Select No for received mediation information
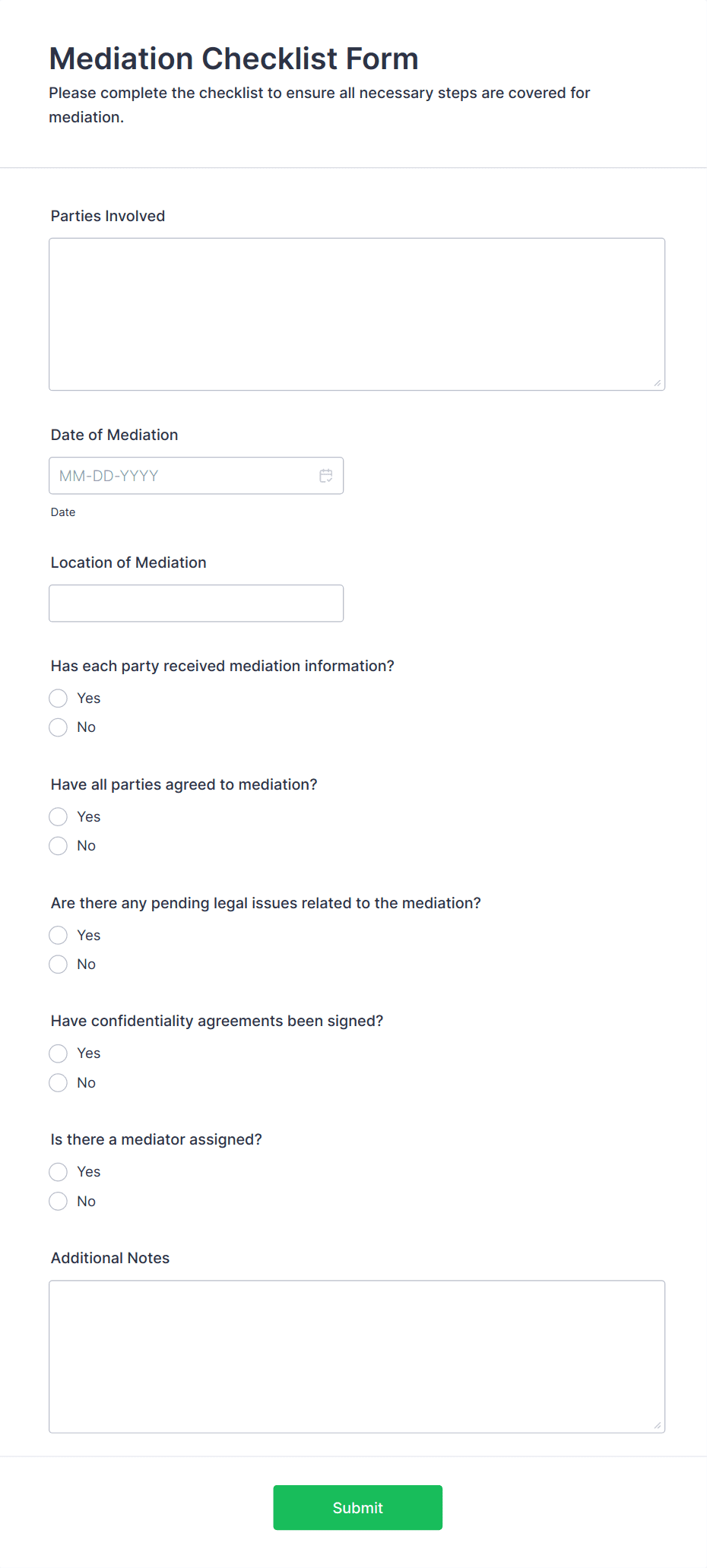The width and height of the screenshot is (707, 1568). 59,727
